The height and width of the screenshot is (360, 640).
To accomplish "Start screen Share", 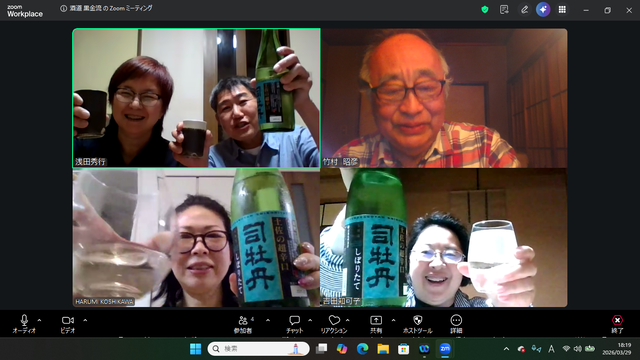I will point(376,324).
